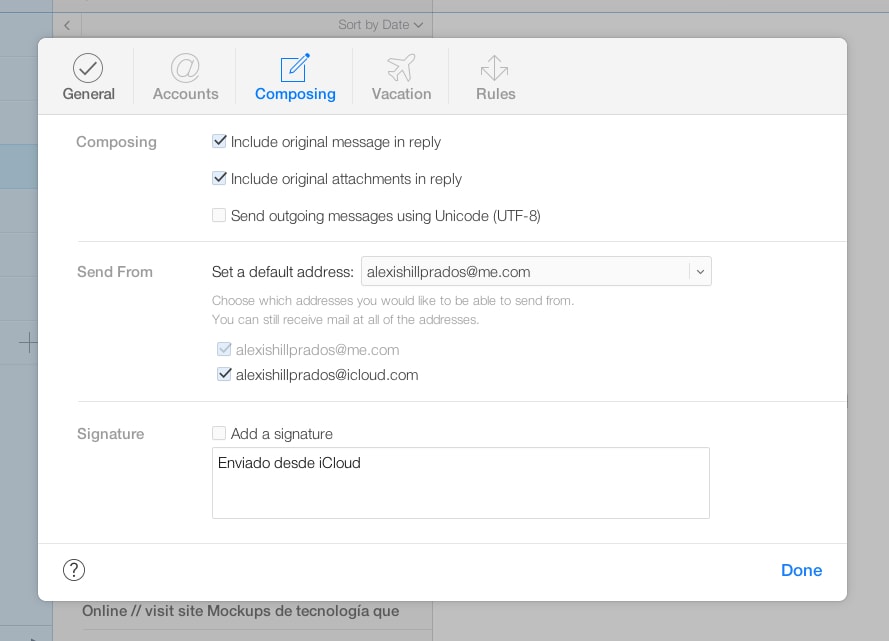This screenshot has height=641, width=889.
Task: Click the plus icon in left sidebar
Action: [x=28, y=343]
